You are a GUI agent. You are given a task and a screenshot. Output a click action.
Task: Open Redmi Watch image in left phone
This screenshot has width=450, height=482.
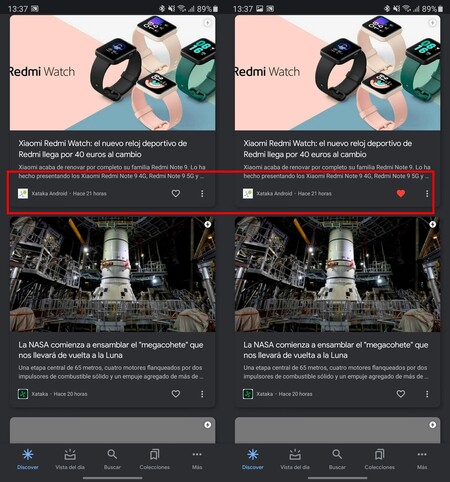(112, 73)
